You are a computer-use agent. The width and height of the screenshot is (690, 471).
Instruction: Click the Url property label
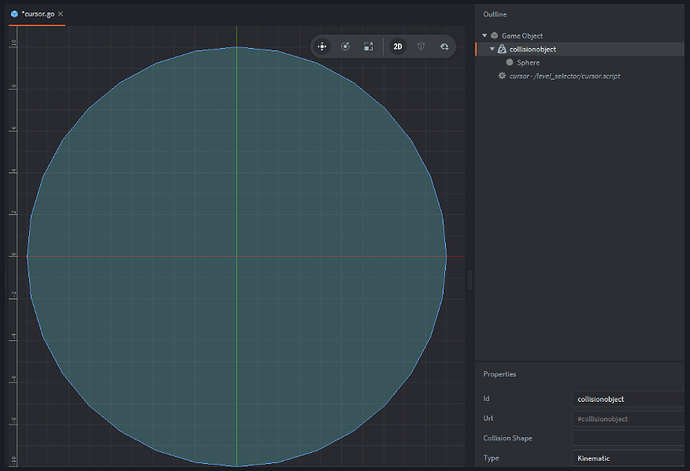tap(488, 418)
